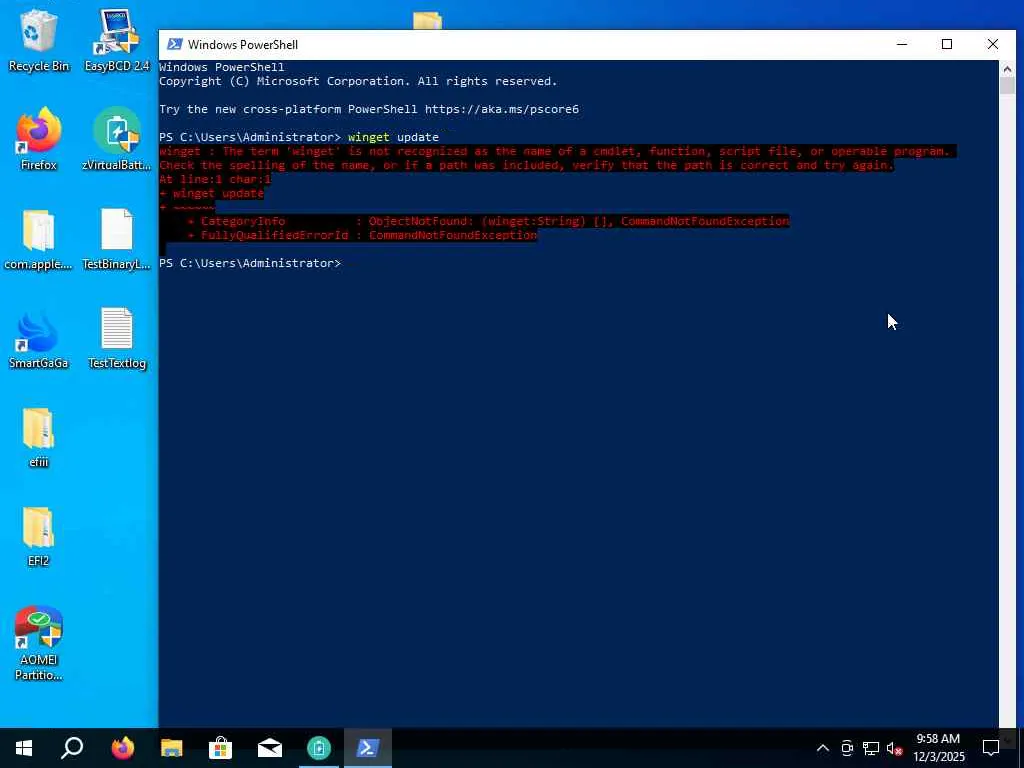1024x768 pixels.
Task: Select the TestTextlog file on desktop
Action: [x=117, y=338]
